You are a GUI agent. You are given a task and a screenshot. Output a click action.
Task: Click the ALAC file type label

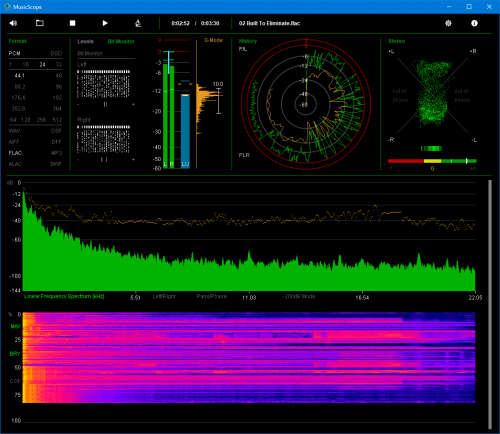pyautogui.click(x=15, y=164)
